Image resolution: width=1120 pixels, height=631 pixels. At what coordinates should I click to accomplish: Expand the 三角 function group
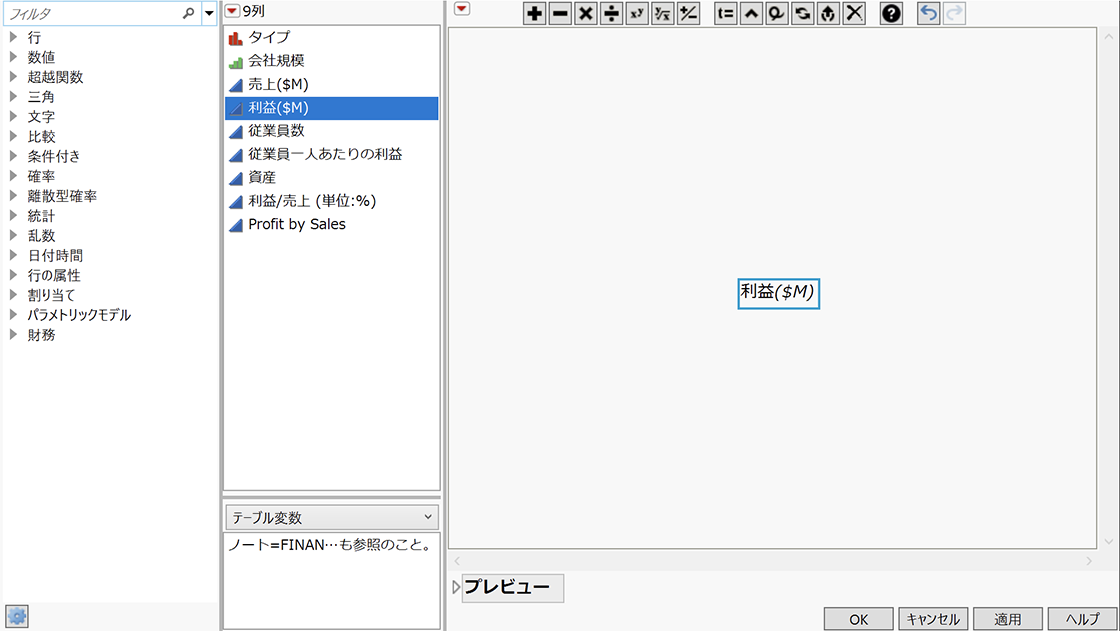pyautogui.click(x=13, y=96)
